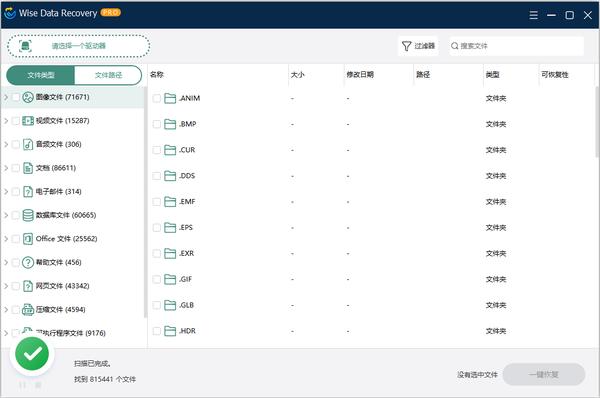
Task: Click the database files icon
Action: coord(28,215)
